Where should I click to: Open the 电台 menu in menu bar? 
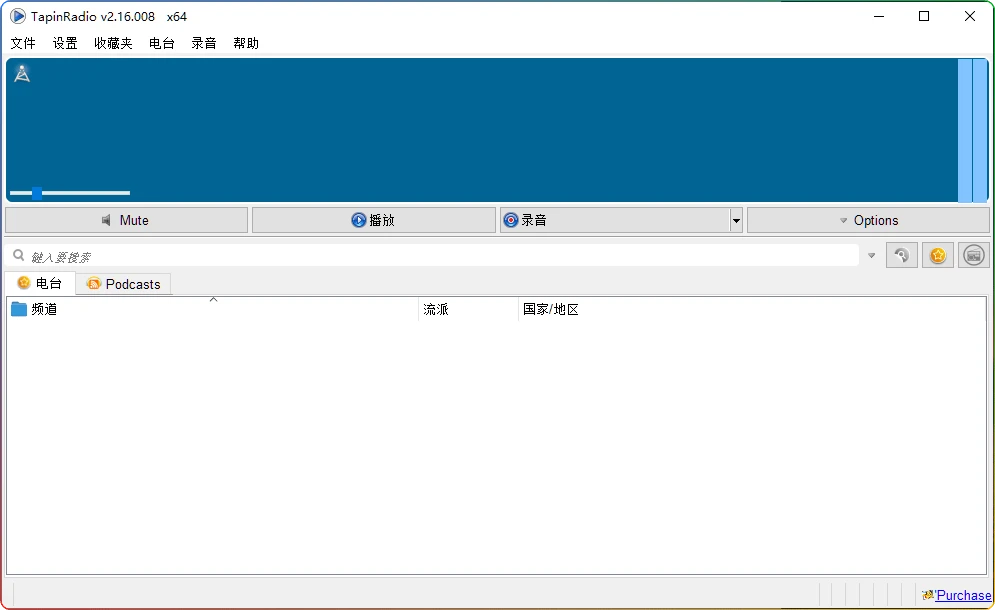tap(161, 43)
